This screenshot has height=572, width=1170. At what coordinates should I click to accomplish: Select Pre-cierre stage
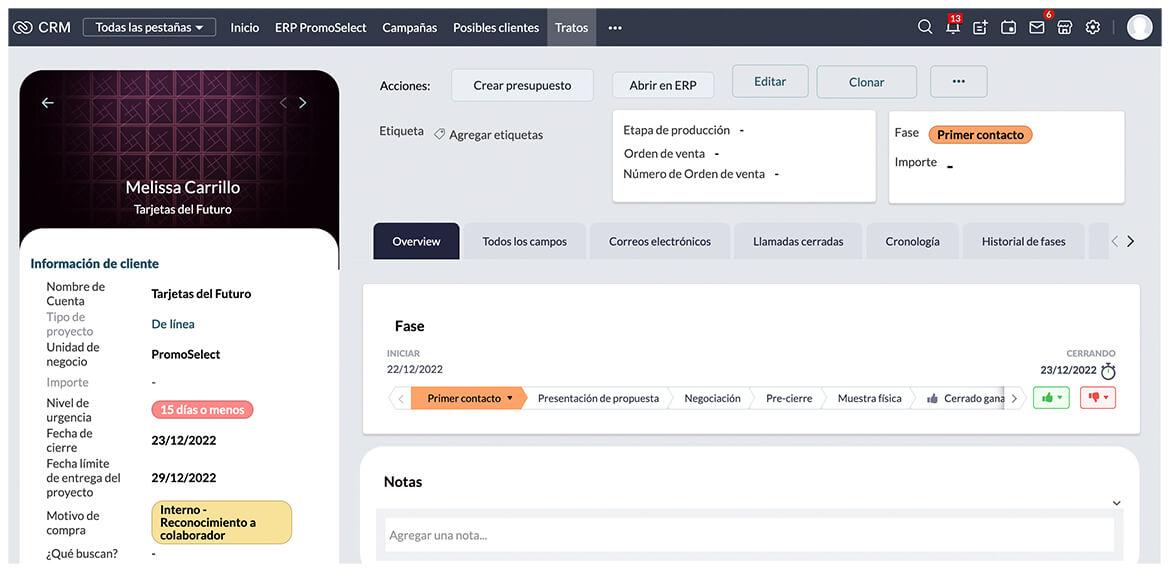(x=789, y=398)
